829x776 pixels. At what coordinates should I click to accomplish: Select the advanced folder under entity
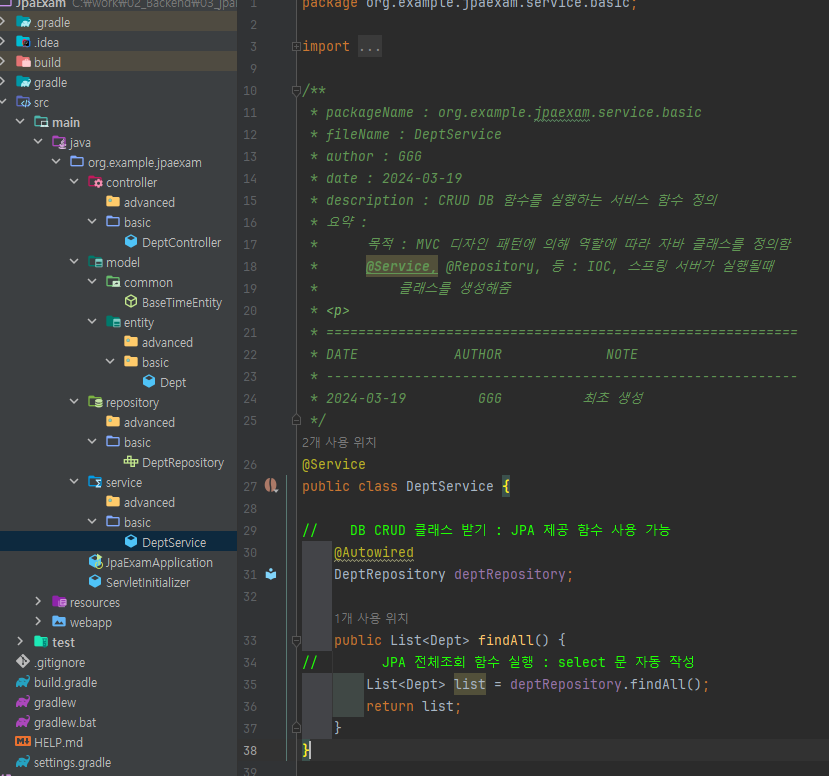[167, 343]
